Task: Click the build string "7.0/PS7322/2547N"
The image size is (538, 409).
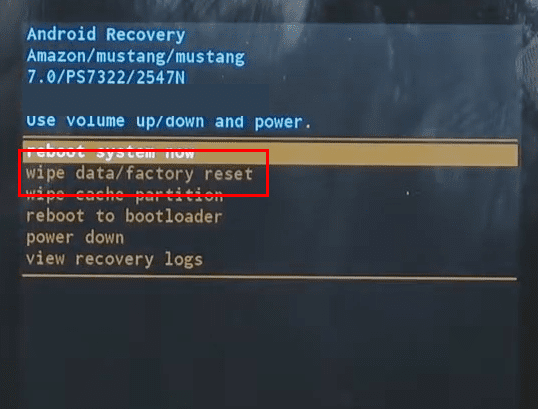Action: 106,77
